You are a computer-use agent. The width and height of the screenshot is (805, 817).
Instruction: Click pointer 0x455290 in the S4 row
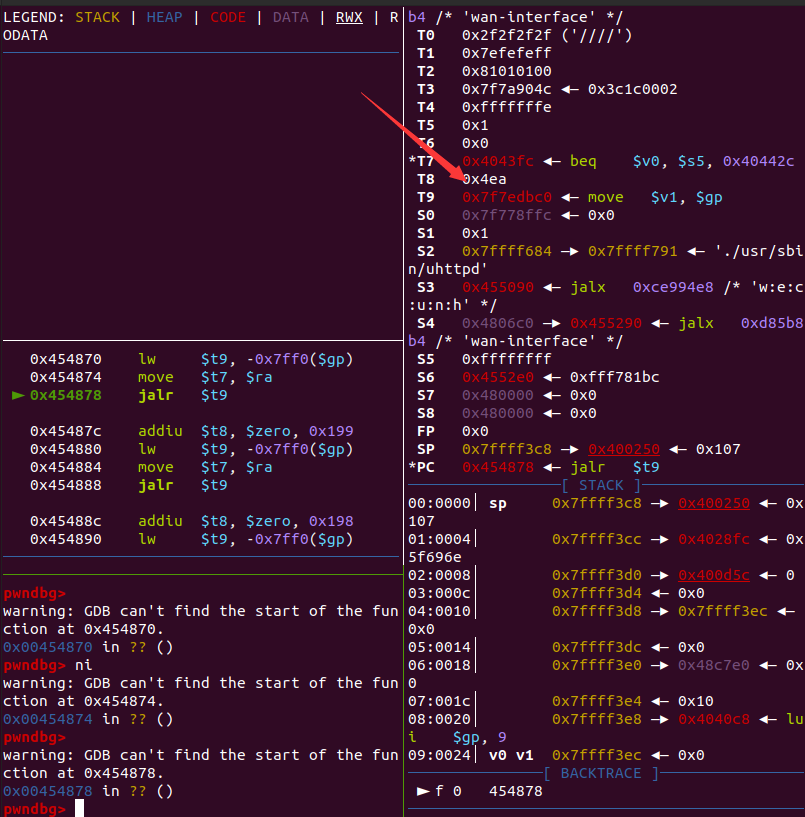point(605,323)
